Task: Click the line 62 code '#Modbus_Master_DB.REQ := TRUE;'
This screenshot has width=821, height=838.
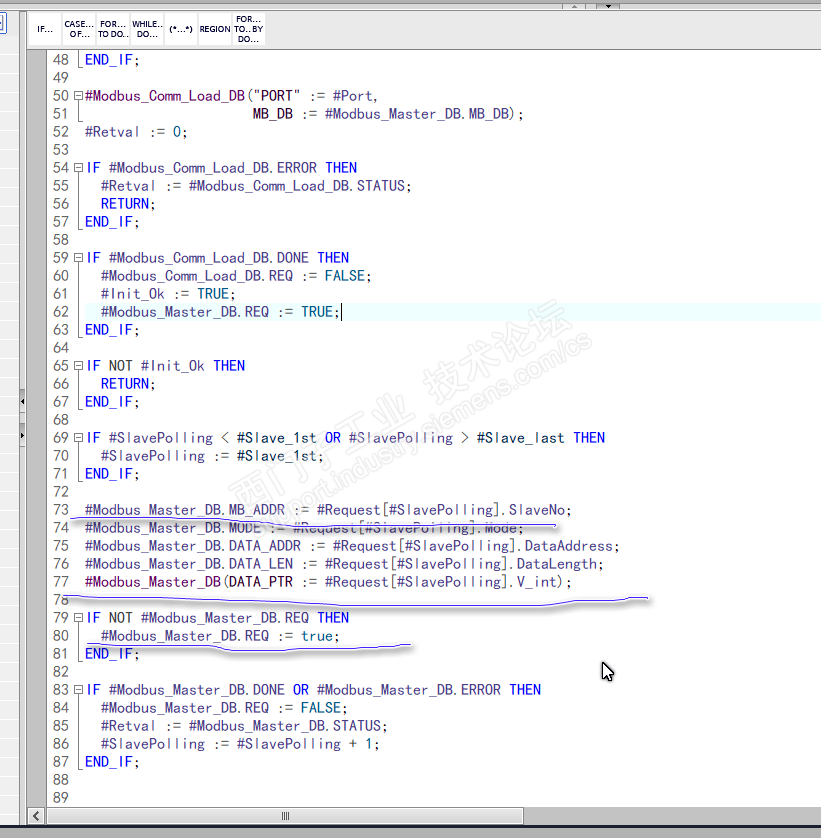Action: click(220, 312)
